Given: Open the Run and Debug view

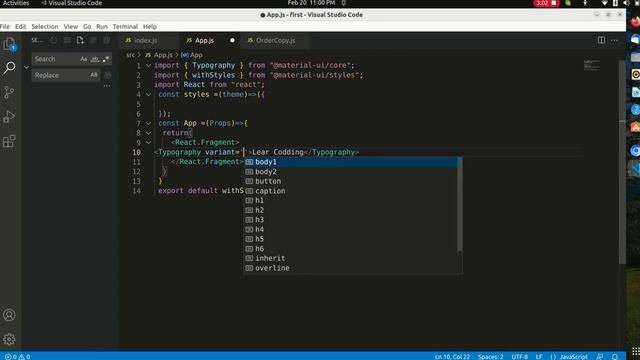Looking at the screenshot, I should [9, 117].
